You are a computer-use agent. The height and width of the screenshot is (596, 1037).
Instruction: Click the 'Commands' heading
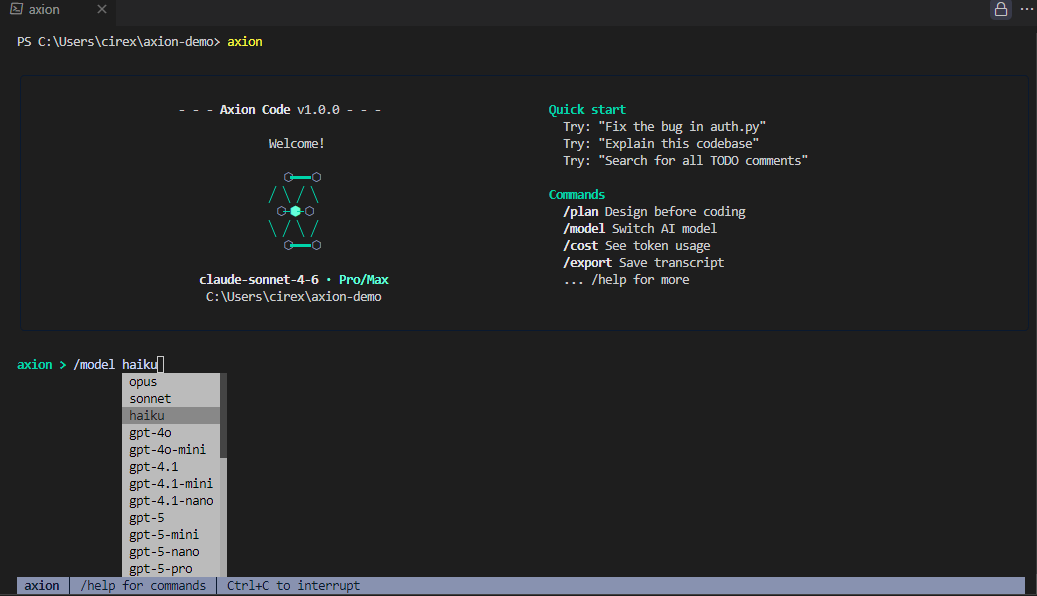pos(577,194)
